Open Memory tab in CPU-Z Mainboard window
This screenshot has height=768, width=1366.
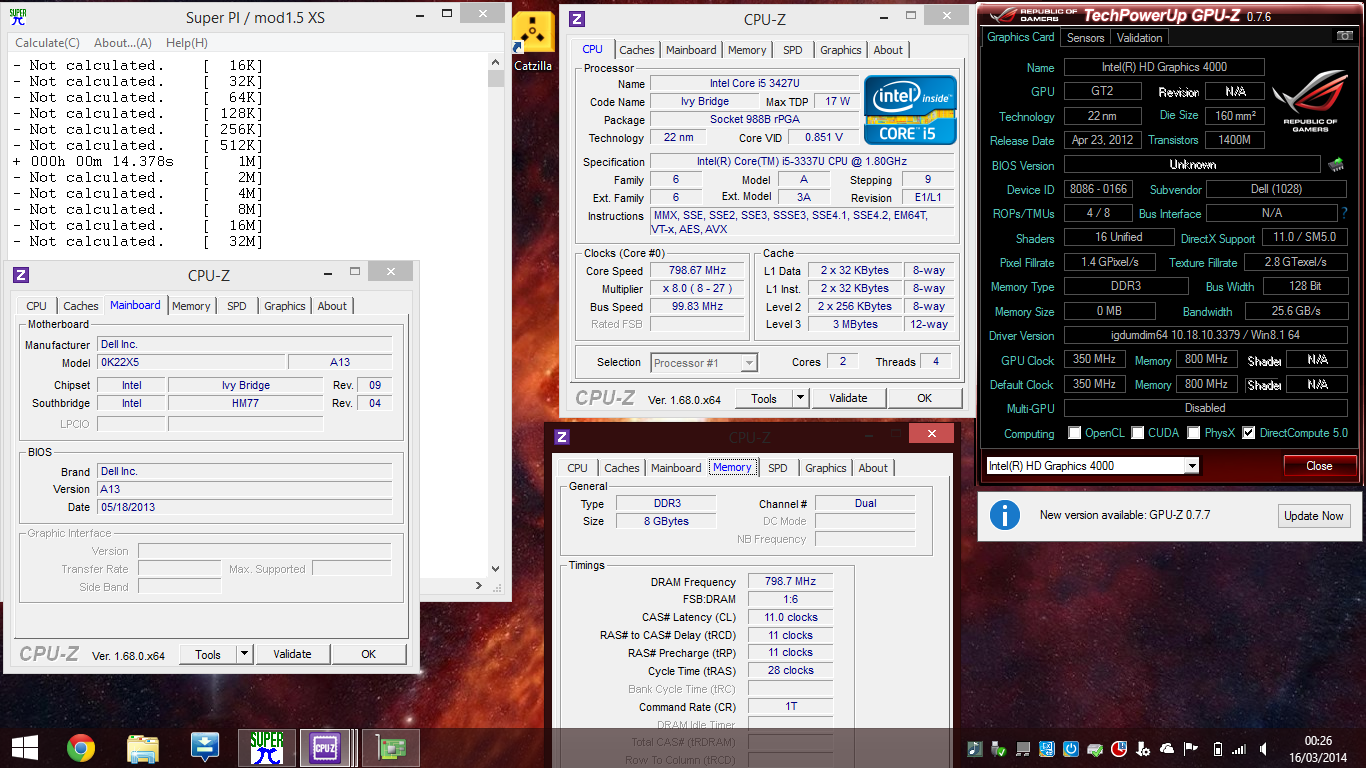tap(191, 306)
